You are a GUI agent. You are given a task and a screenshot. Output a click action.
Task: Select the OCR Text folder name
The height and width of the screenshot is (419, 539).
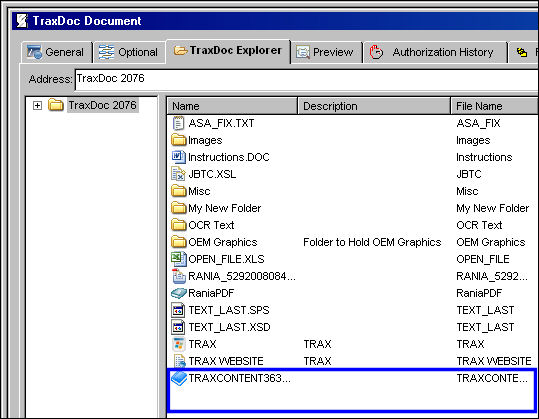pyautogui.click(x=211, y=225)
